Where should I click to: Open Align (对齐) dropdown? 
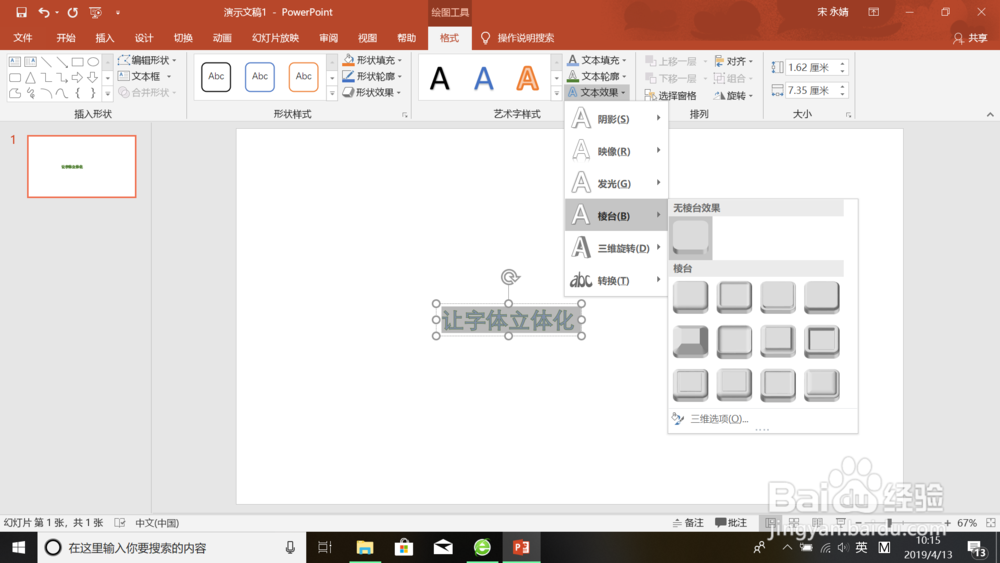[734, 61]
